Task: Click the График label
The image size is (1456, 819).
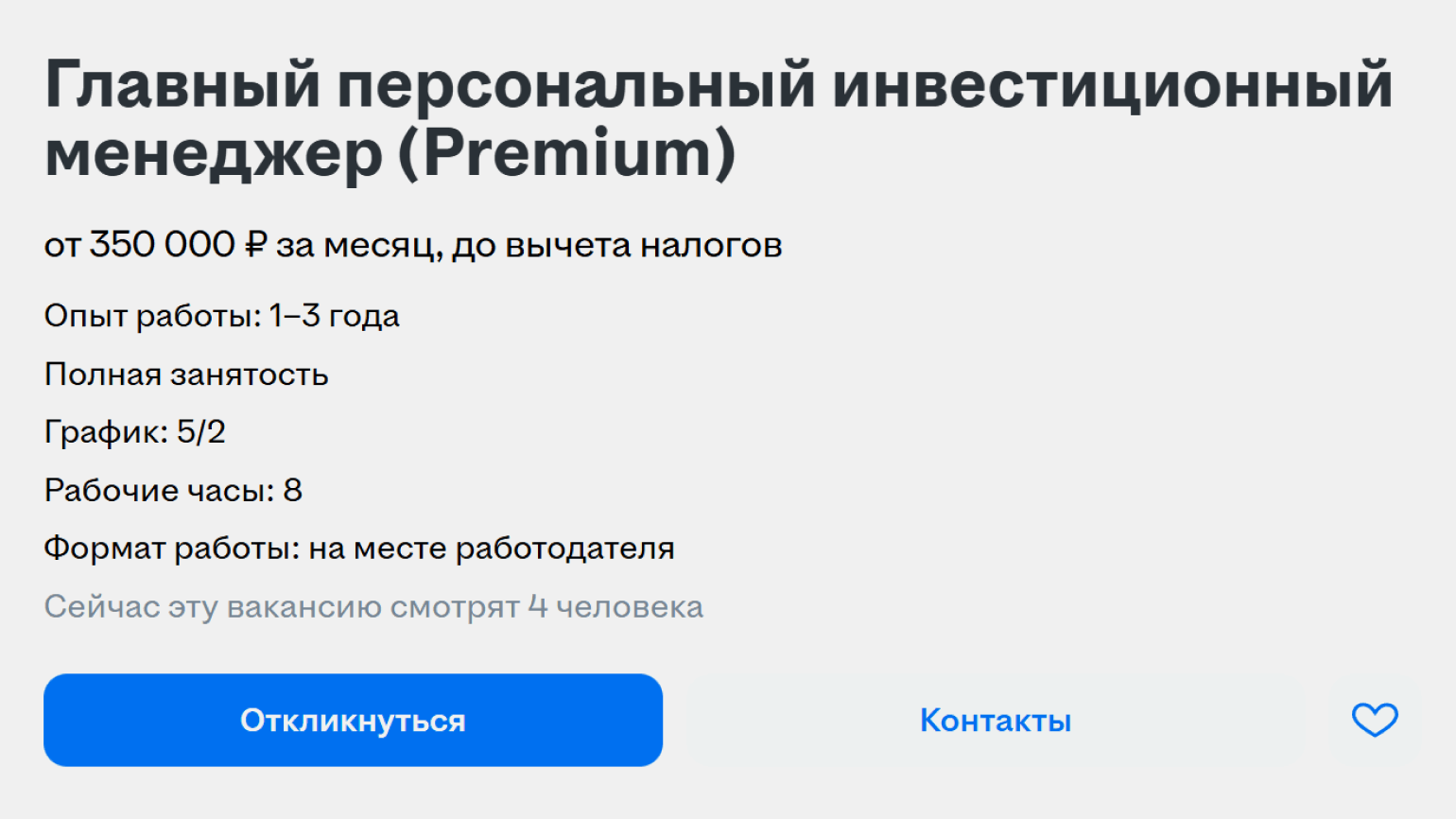Action: [106, 432]
